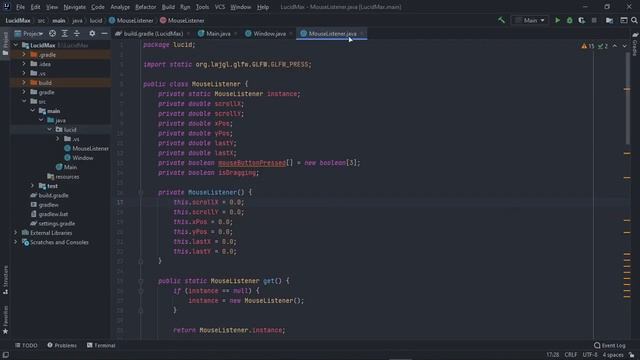
Task: Close the MouseListener.java tab
Action: (x=362, y=33)
